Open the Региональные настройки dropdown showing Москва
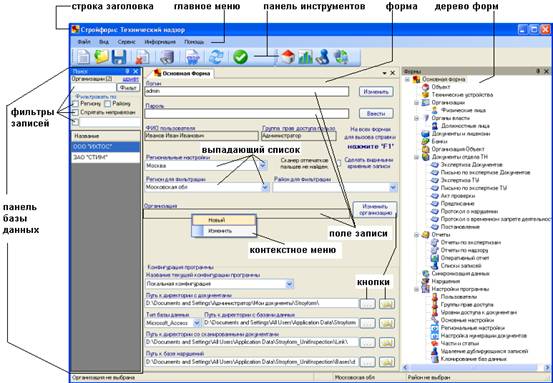The width and height of the screenshot is (553, 383). (x=263, y=165)
